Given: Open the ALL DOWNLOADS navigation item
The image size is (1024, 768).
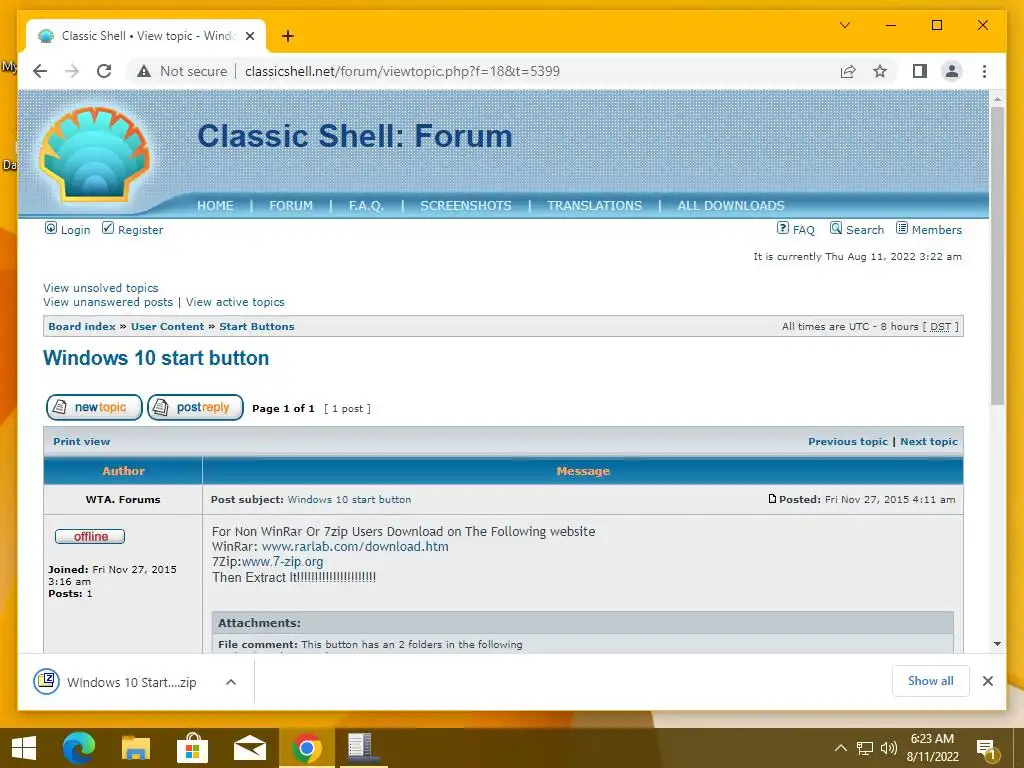Looking at the screenshot, I should tap(731, 206).
